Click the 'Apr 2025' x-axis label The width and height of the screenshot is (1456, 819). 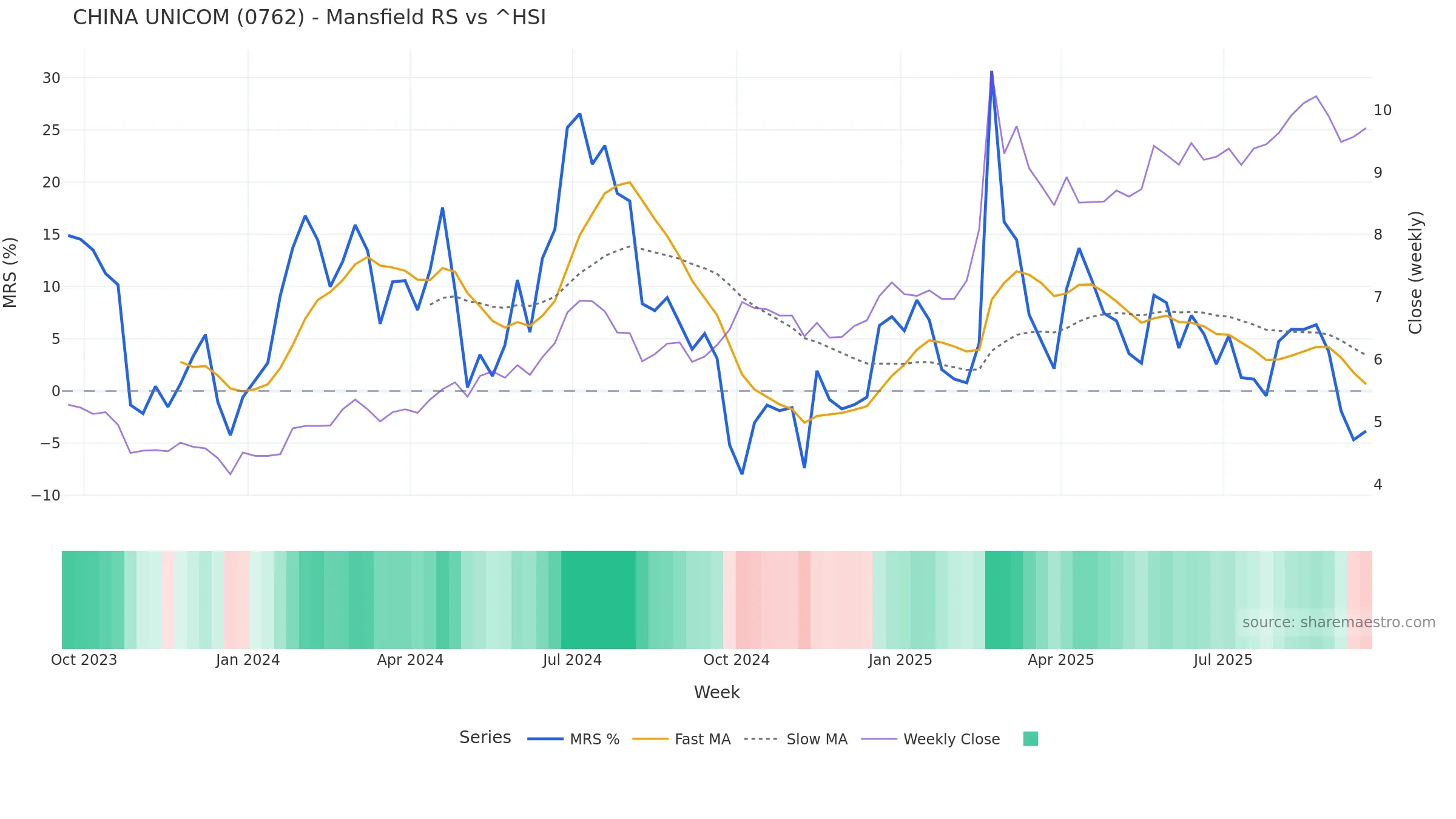pos(1061,660)
